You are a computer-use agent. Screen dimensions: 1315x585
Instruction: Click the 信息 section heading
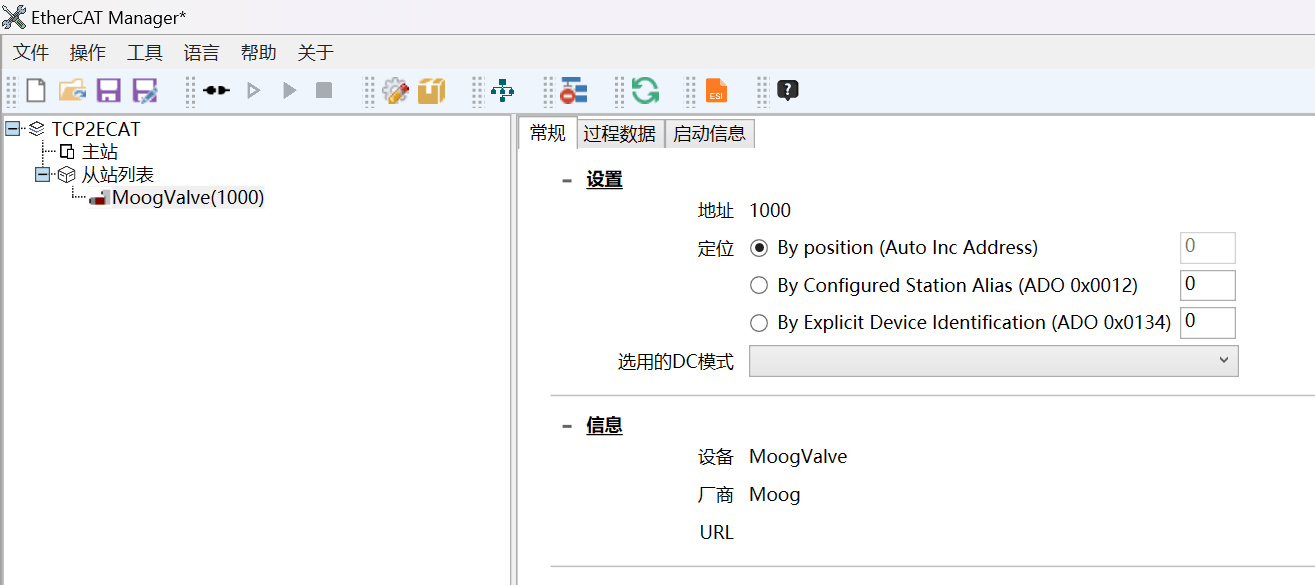(x=605, y=425)
